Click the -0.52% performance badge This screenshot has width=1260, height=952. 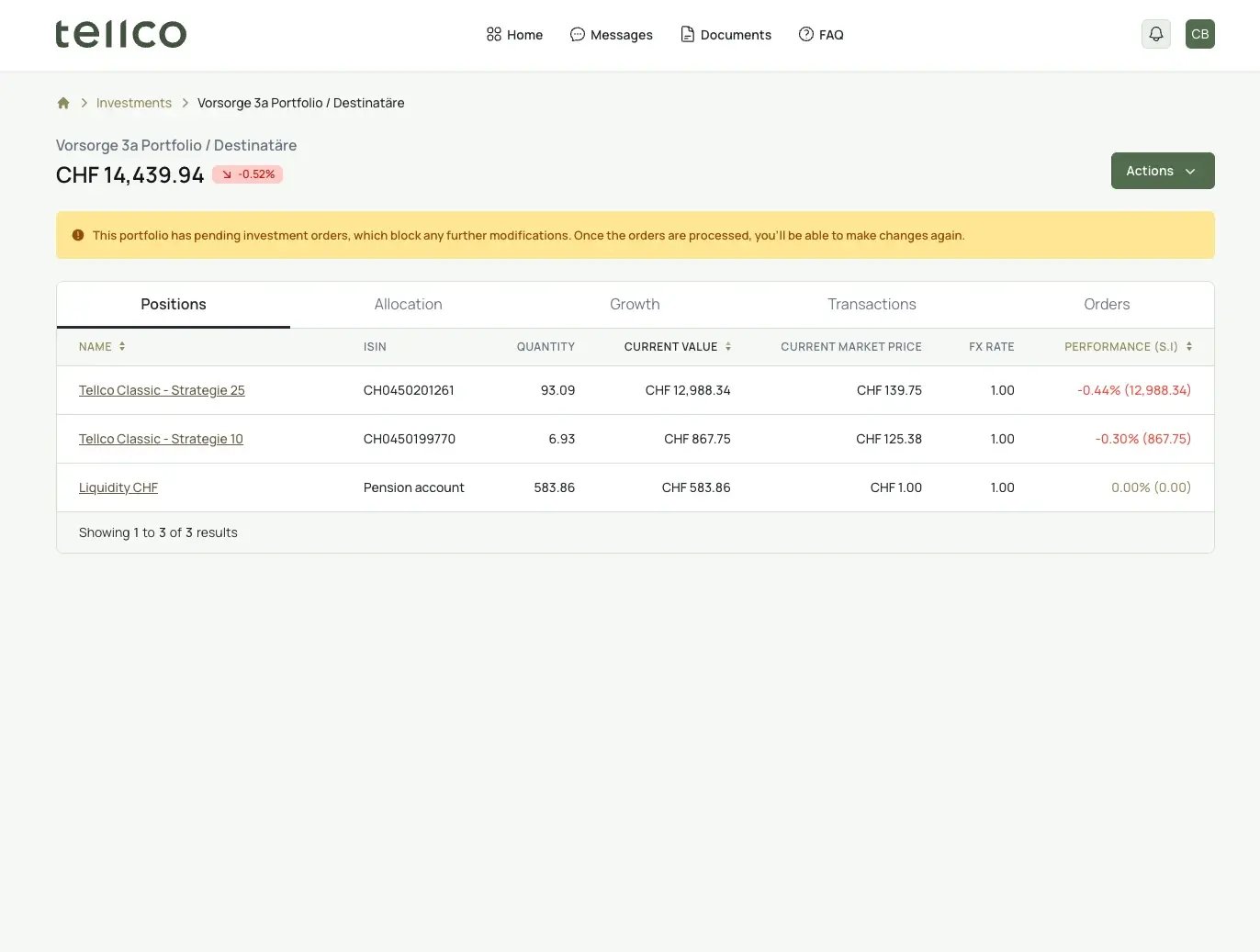click(x=248, y=174)
